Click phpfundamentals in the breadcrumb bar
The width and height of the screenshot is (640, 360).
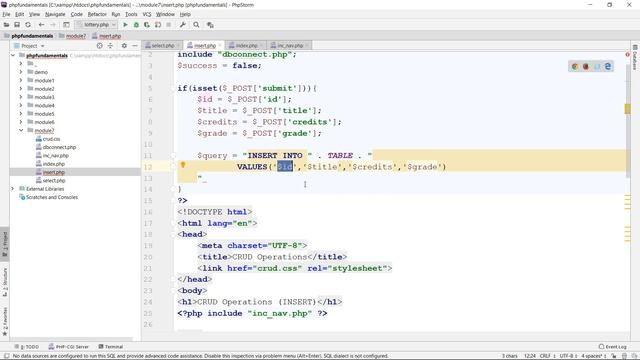click(x=32, y=36)
